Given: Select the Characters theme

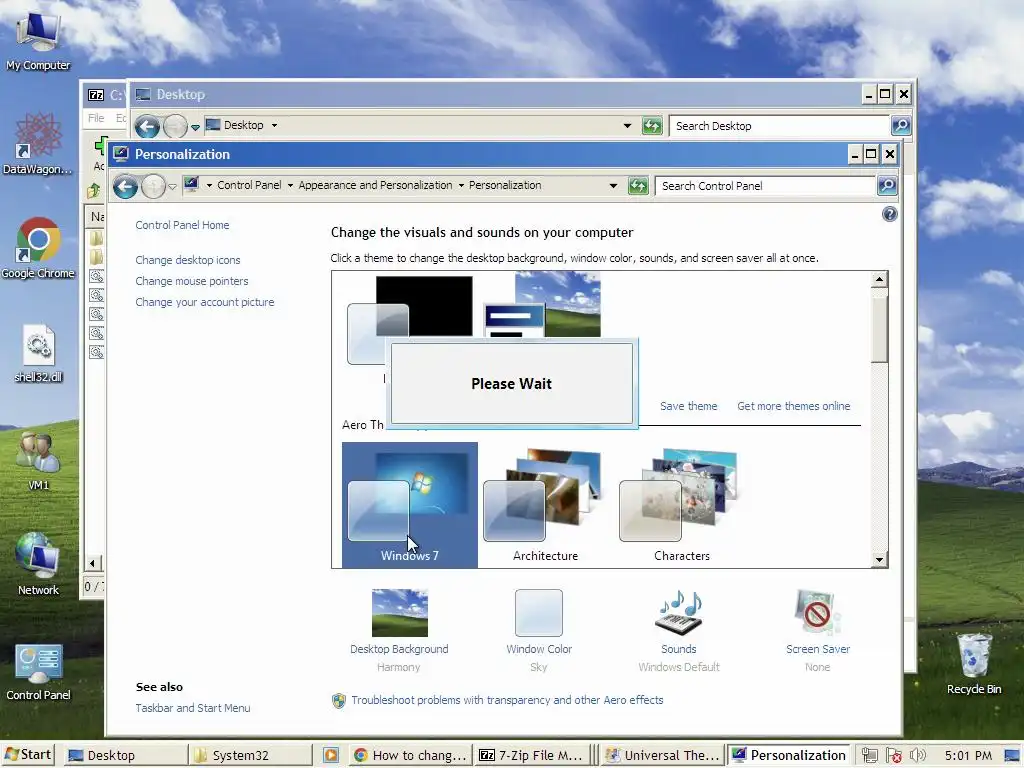Looking at the screenshot, I should (x=682, y=505).
